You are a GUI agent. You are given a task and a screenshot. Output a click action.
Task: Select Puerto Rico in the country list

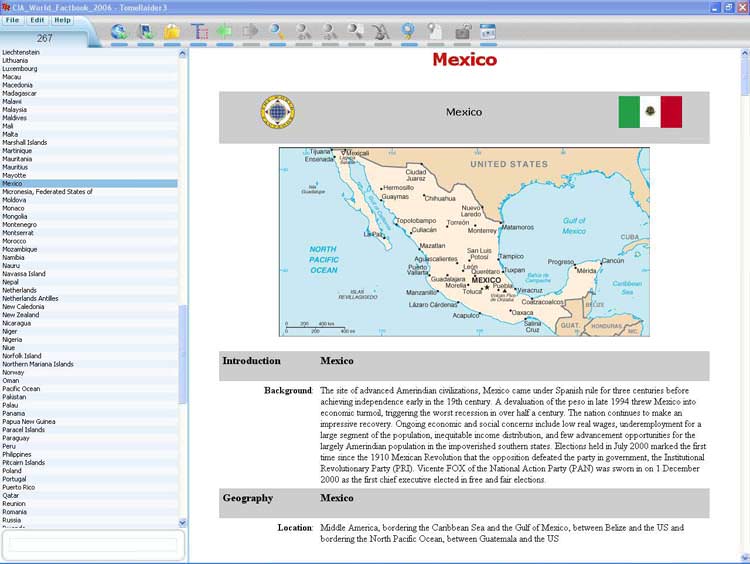pos(19,487)
